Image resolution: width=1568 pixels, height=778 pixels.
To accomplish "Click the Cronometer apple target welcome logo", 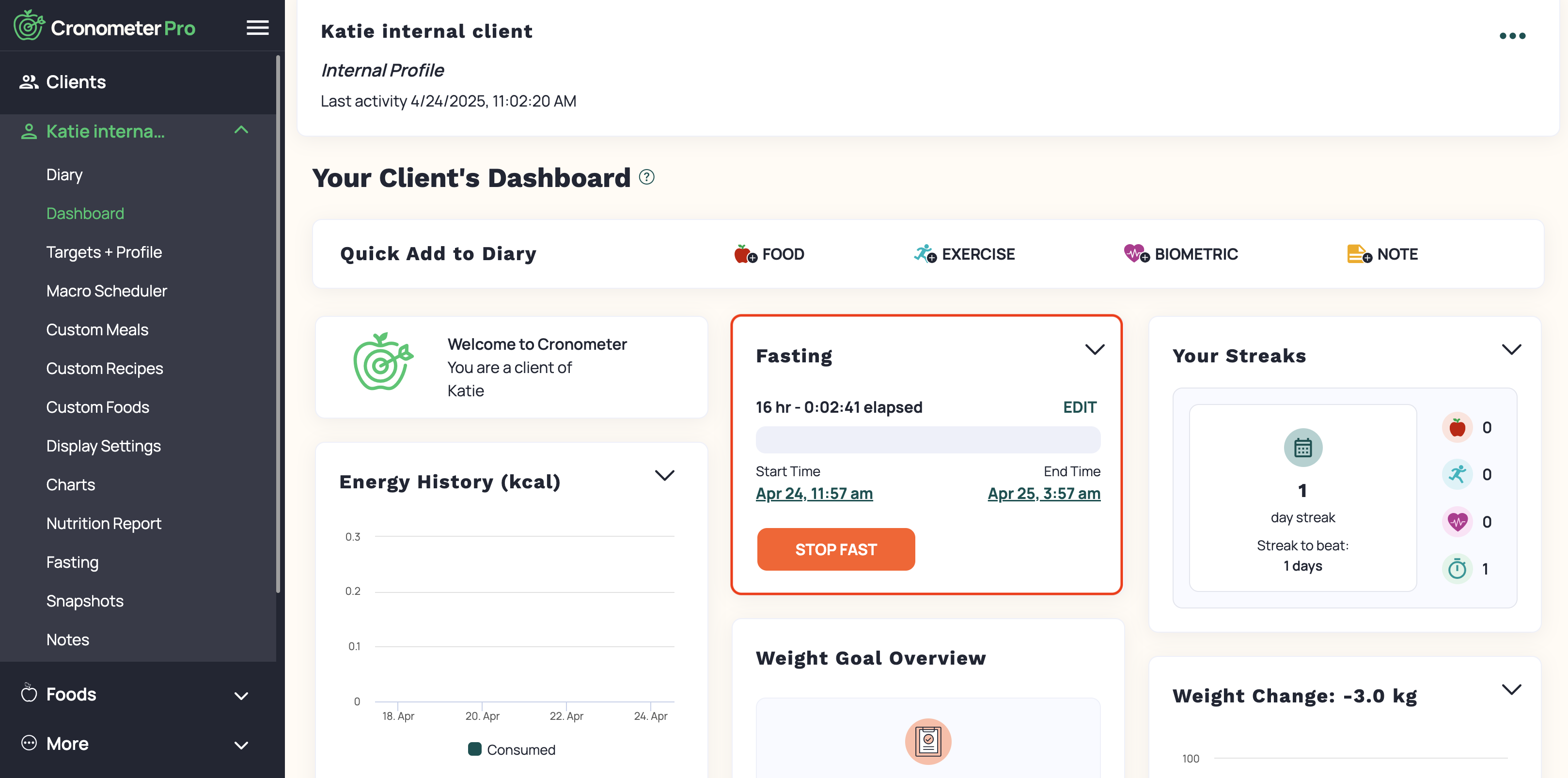I will (x=383, y=361).
